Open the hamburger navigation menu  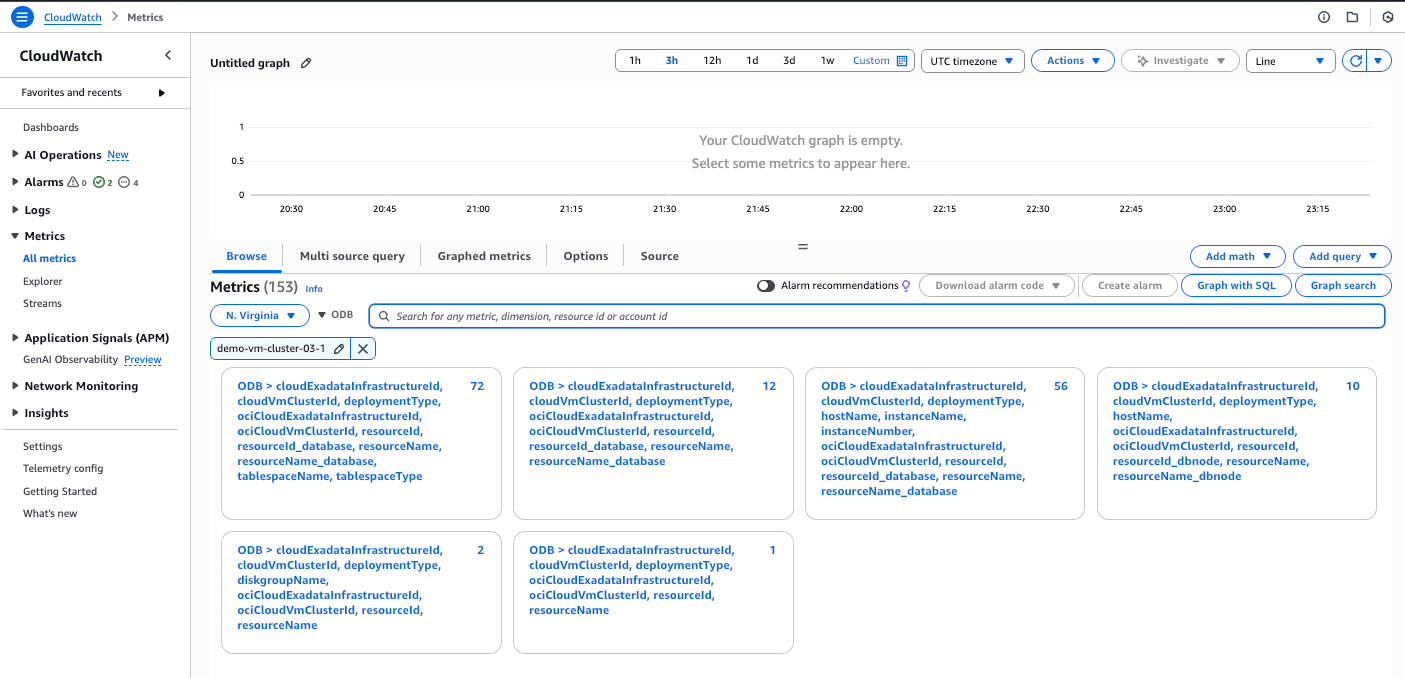[x=22, y=16]
